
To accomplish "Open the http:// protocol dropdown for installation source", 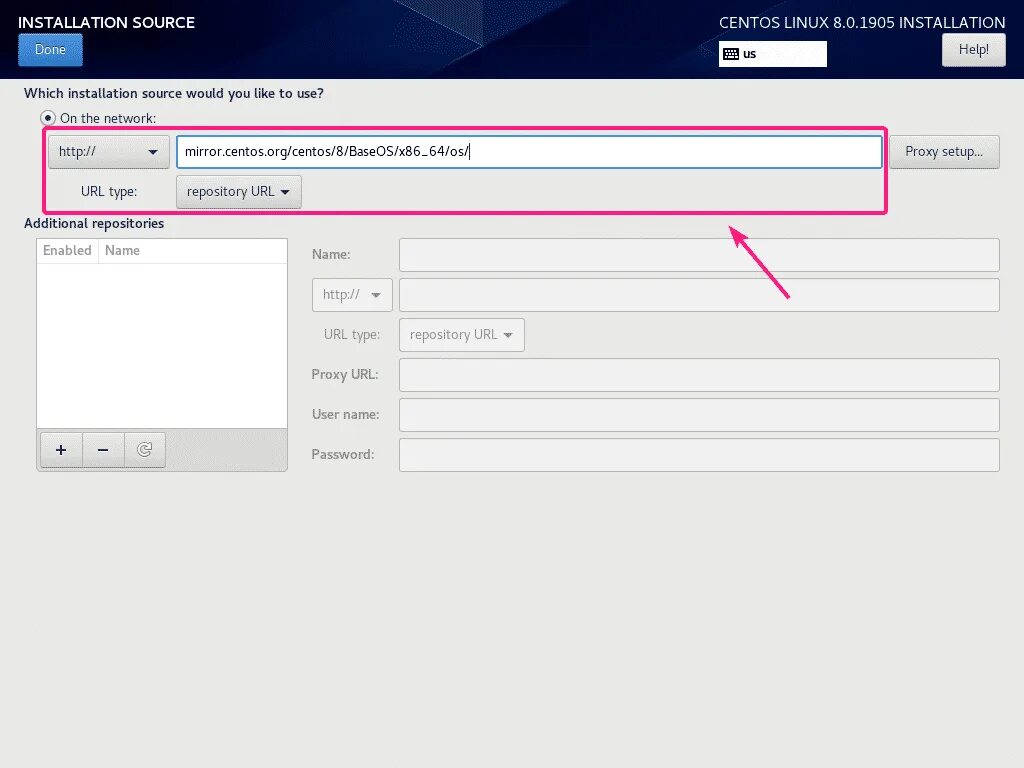I will (x=108, y=152).
